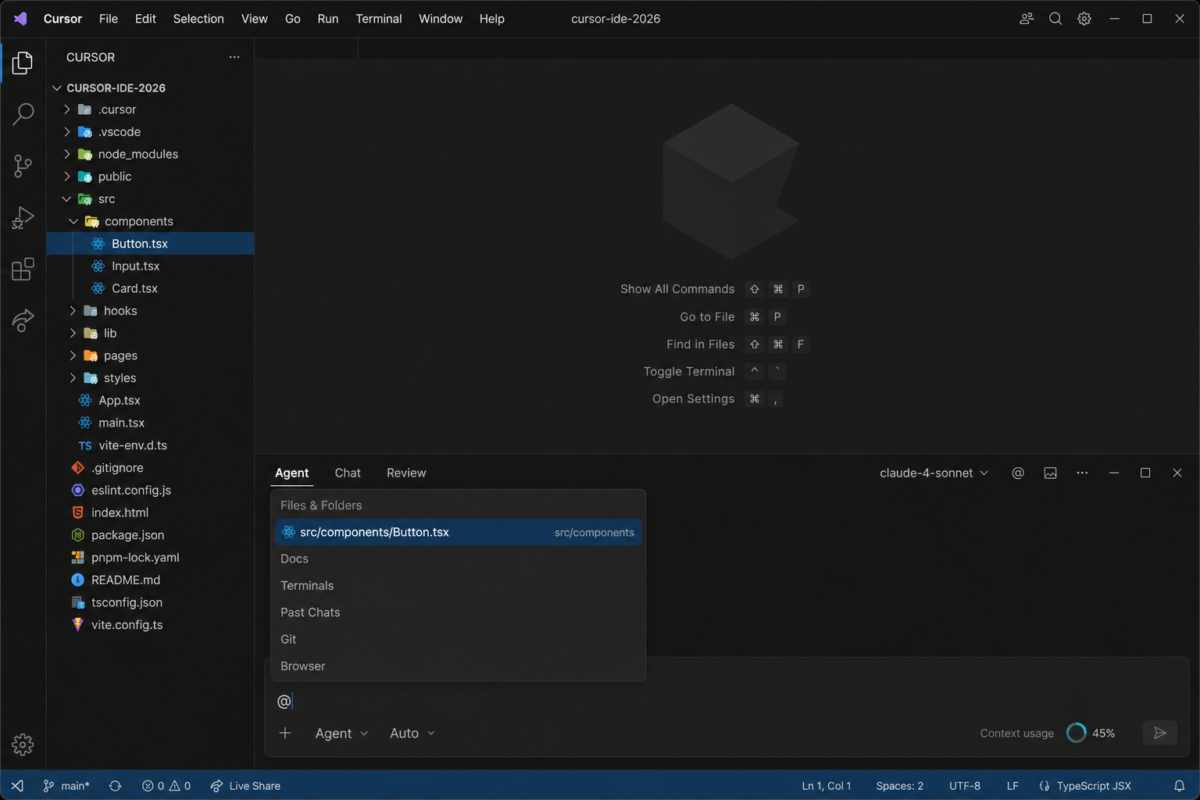The height and width of the screenshot is (800, 1200).
Task: Choose Git in the mention list
Action: [x=458, y=639]
